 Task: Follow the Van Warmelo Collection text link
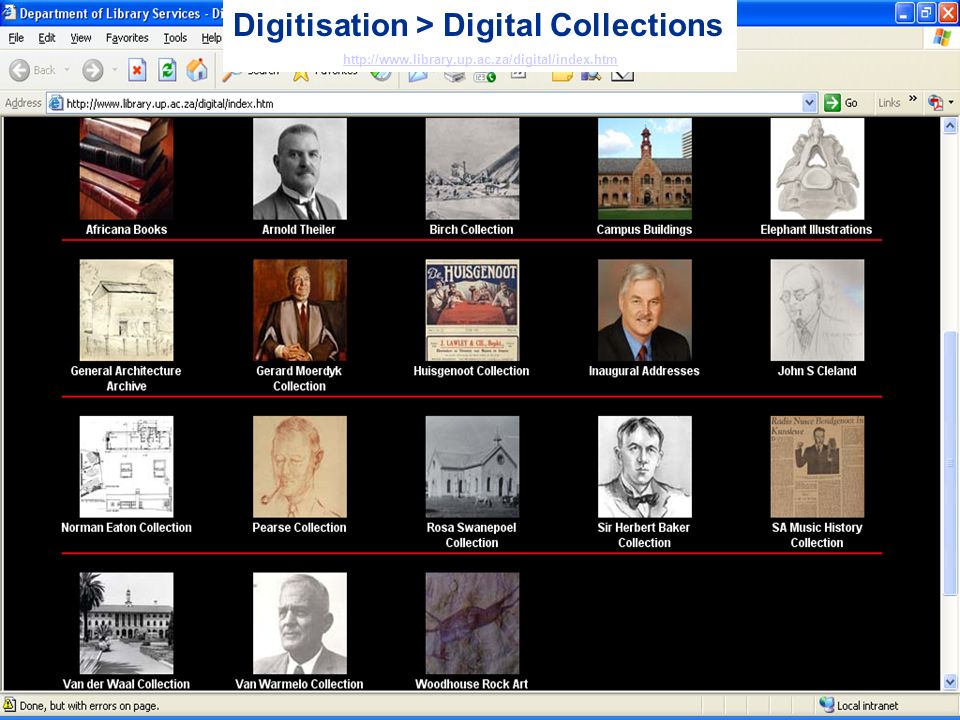click(x=299, y=684)
